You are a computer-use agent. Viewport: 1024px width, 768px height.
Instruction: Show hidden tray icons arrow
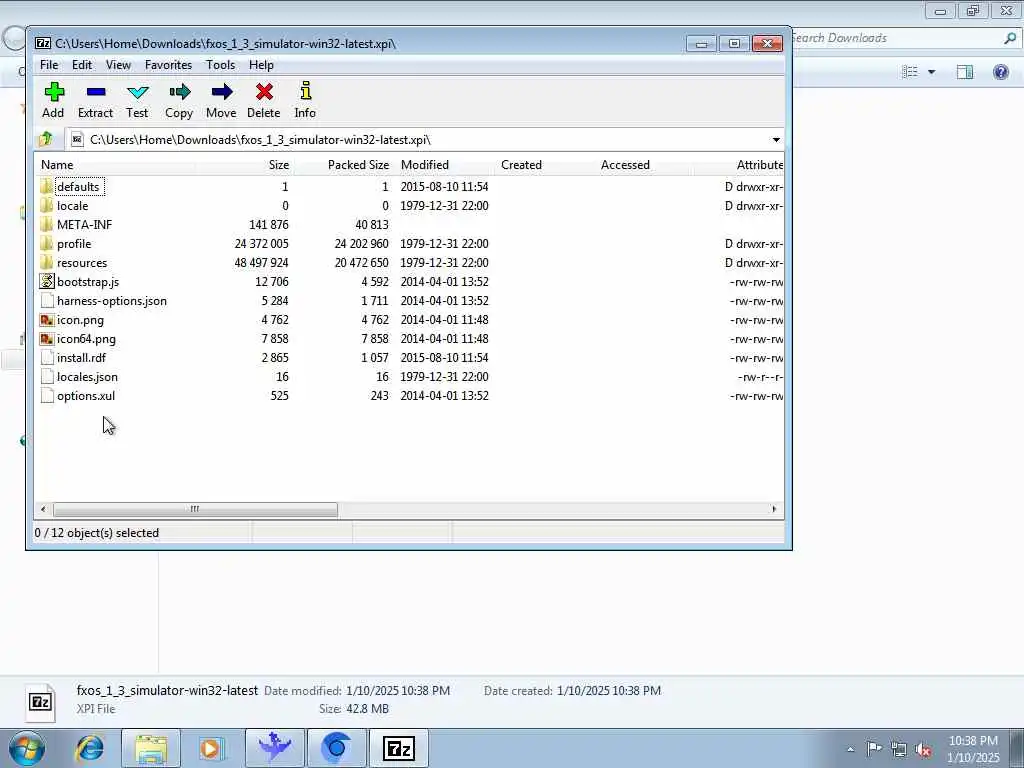(x=850, y=750)
